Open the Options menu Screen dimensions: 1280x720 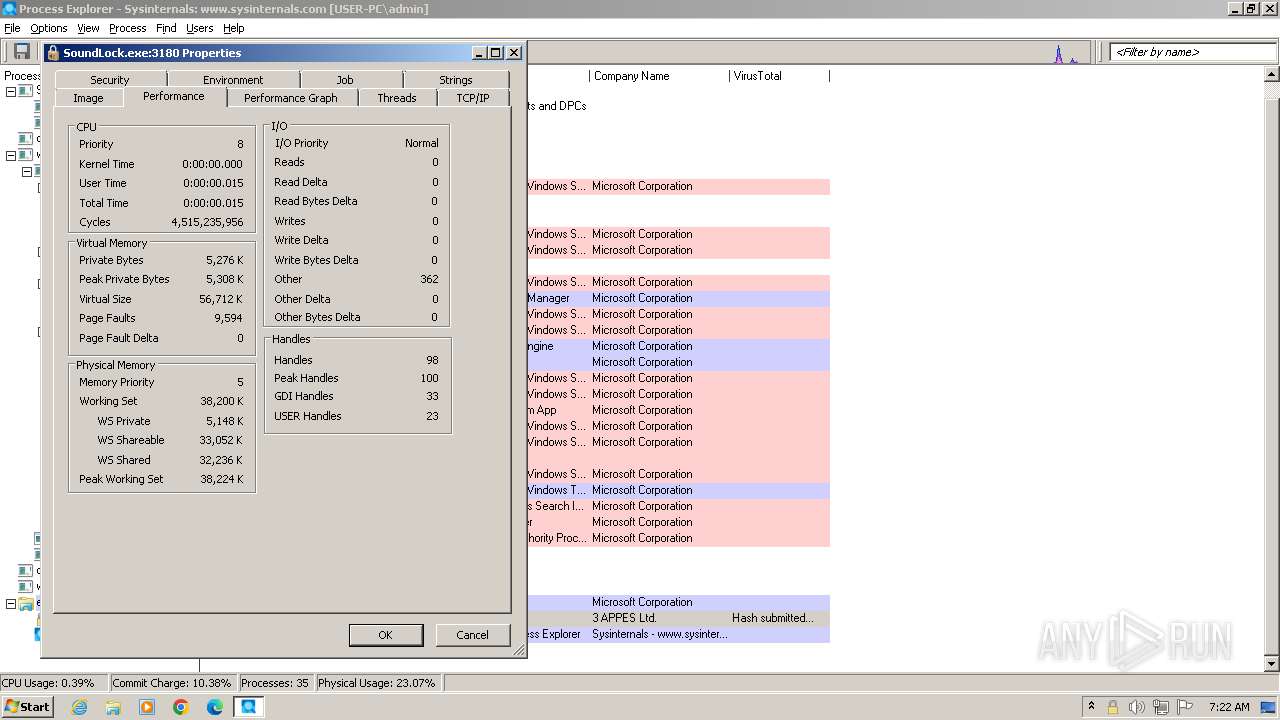pos(49,28)
